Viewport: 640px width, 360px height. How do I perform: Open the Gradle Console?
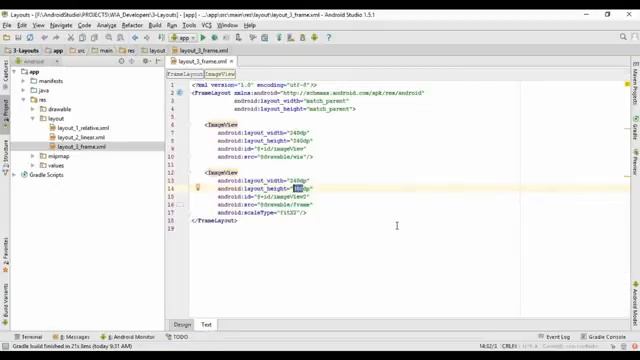[x=603, y=337]
